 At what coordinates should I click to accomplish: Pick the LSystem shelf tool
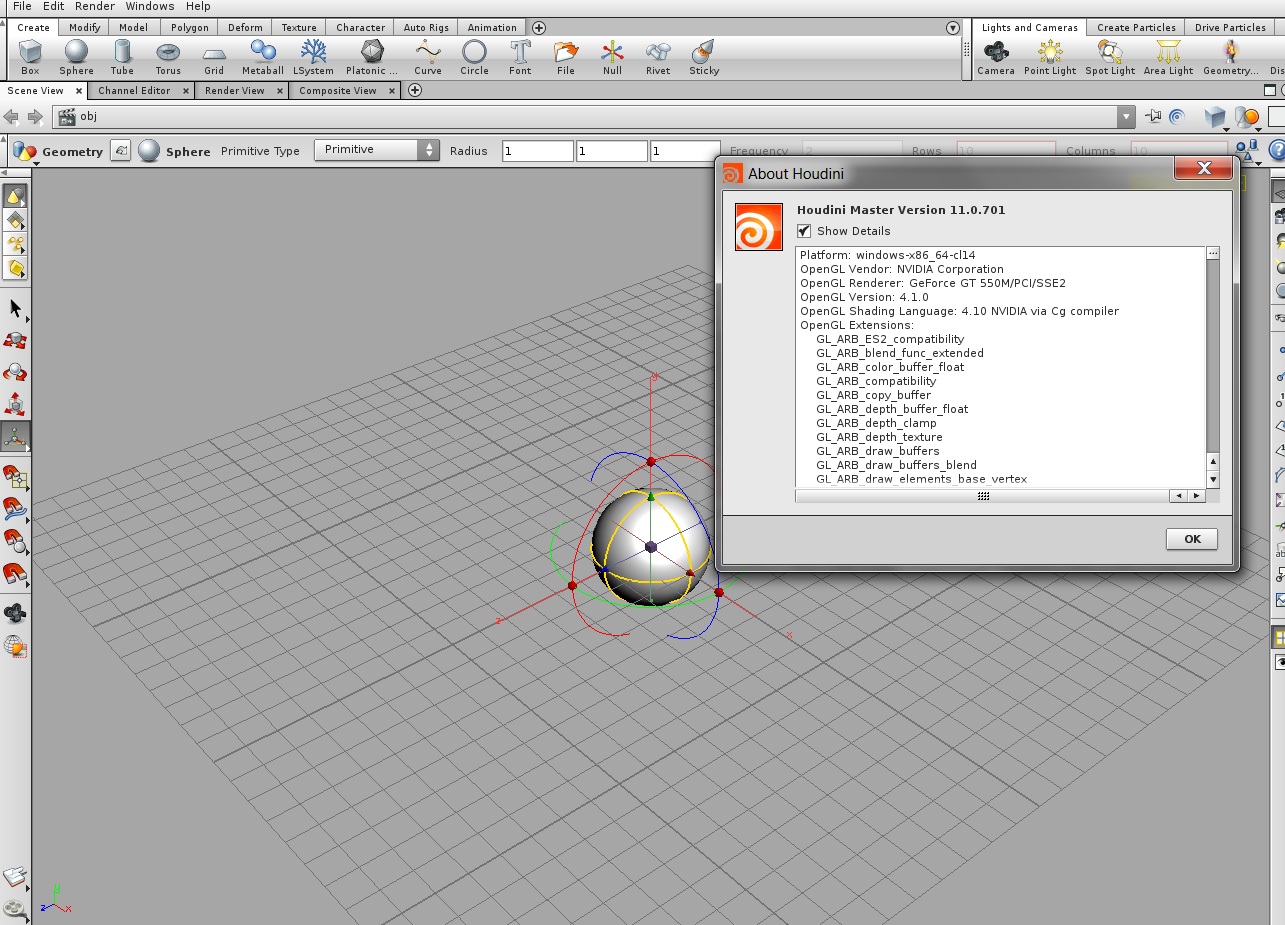[x=313, y=57]
